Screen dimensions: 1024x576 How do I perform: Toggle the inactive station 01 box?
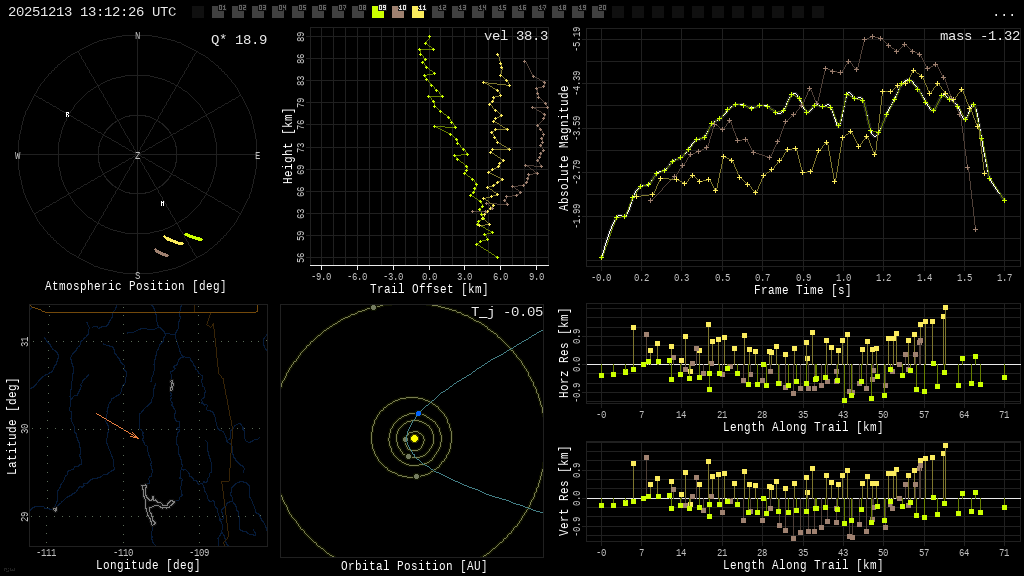218,12
